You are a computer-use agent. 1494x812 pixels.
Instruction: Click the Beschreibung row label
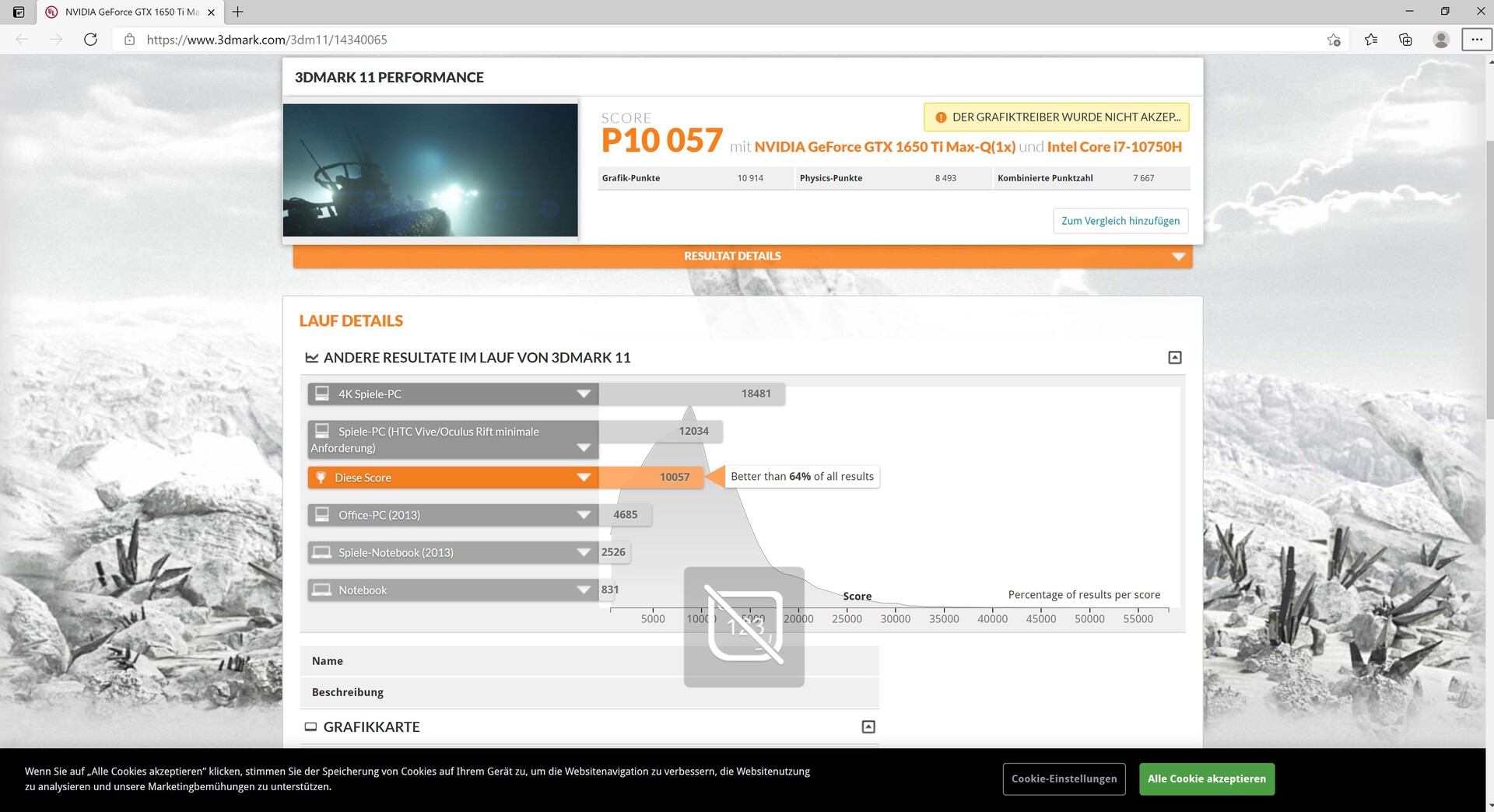tap(348, 692)
